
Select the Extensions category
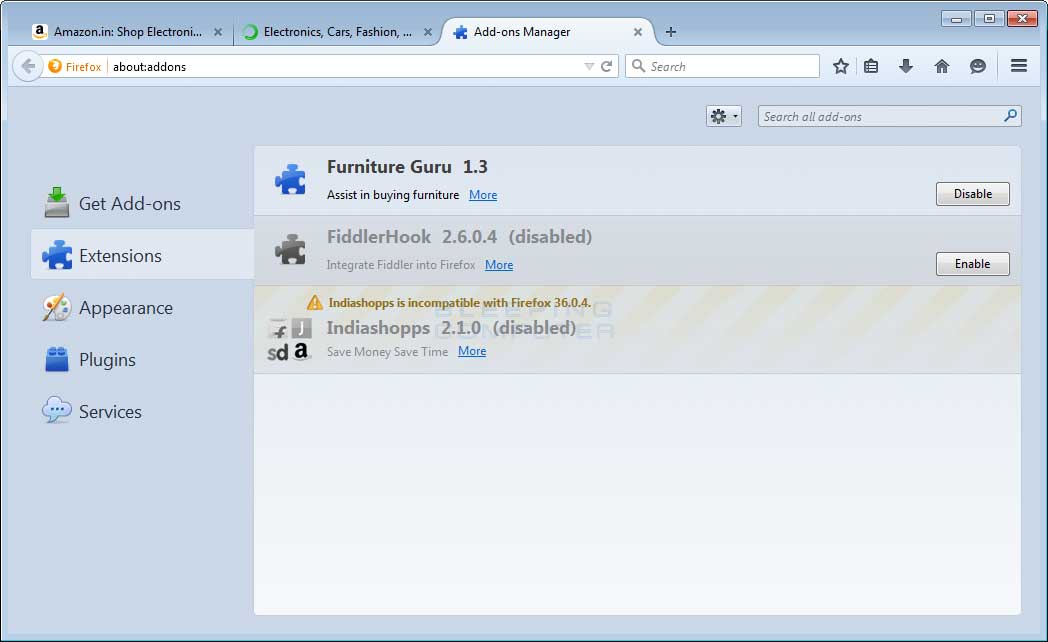(x=142, y=255)
